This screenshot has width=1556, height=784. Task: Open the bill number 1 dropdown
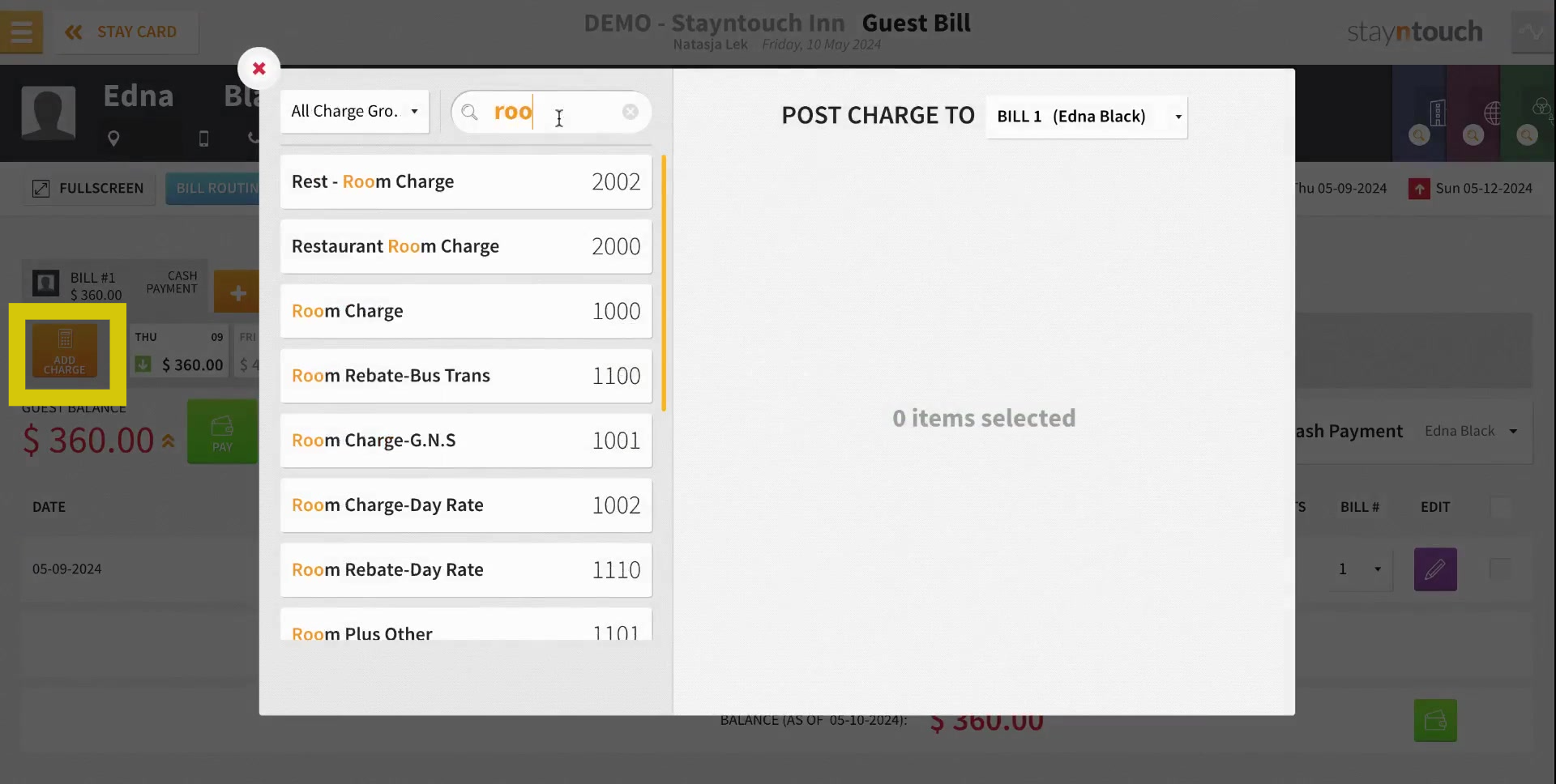click(x=1360, y=569)
